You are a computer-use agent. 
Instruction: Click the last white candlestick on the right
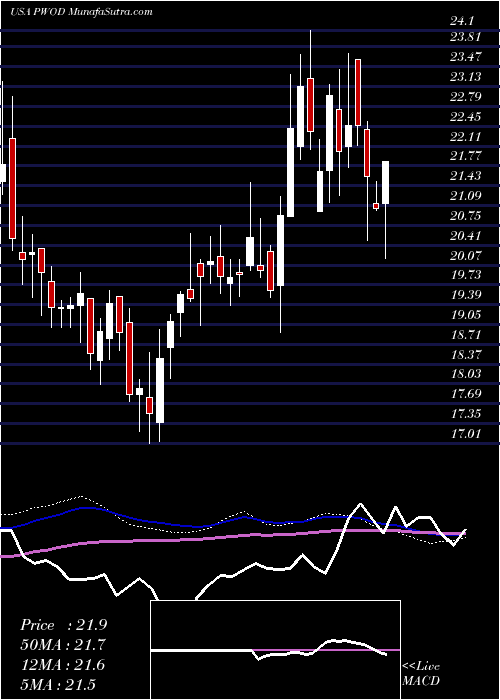click(385, 183)
